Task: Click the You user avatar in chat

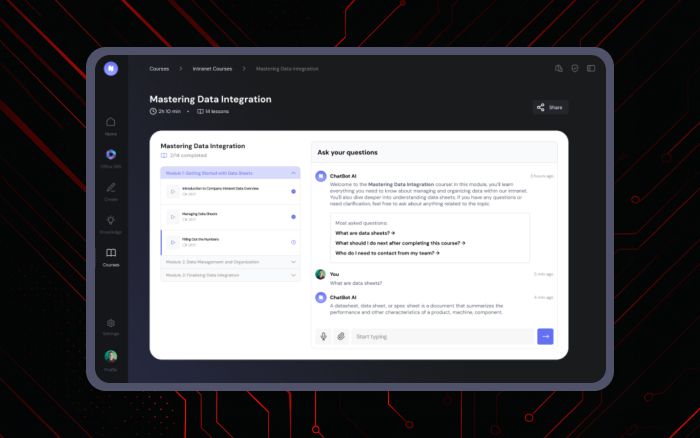Action: (321, 274)
